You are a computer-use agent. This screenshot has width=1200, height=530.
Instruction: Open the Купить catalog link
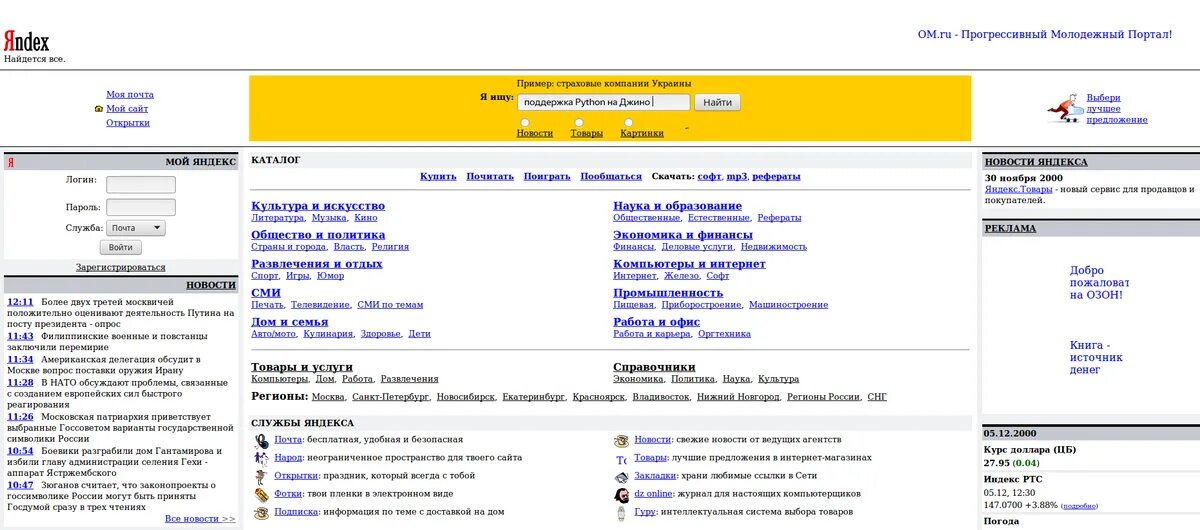click(x=438, y=176)
